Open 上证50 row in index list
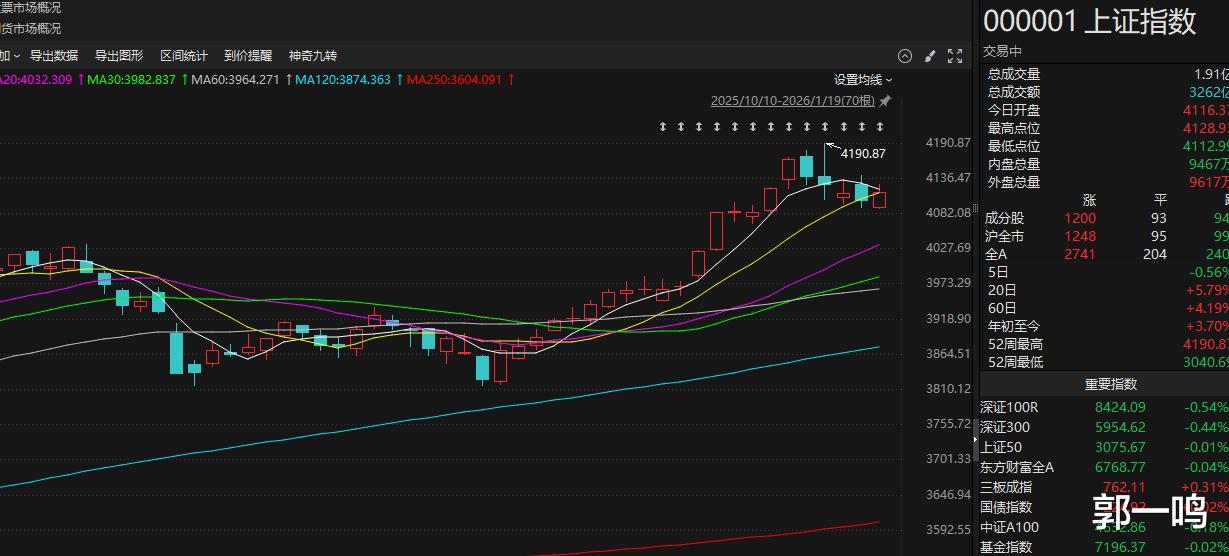The height and width of the screenshot is (556, 1229). 1104,447
